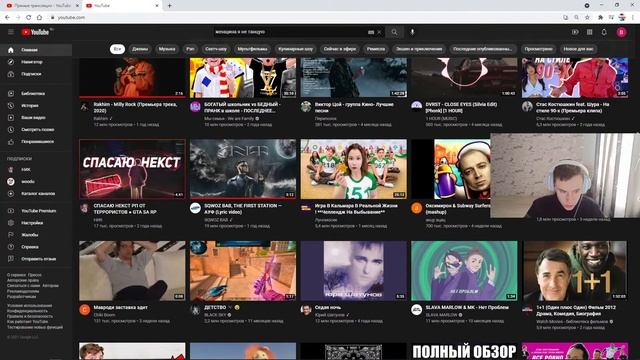Open Rakhim Milly Rock video title

coord(135,107)
